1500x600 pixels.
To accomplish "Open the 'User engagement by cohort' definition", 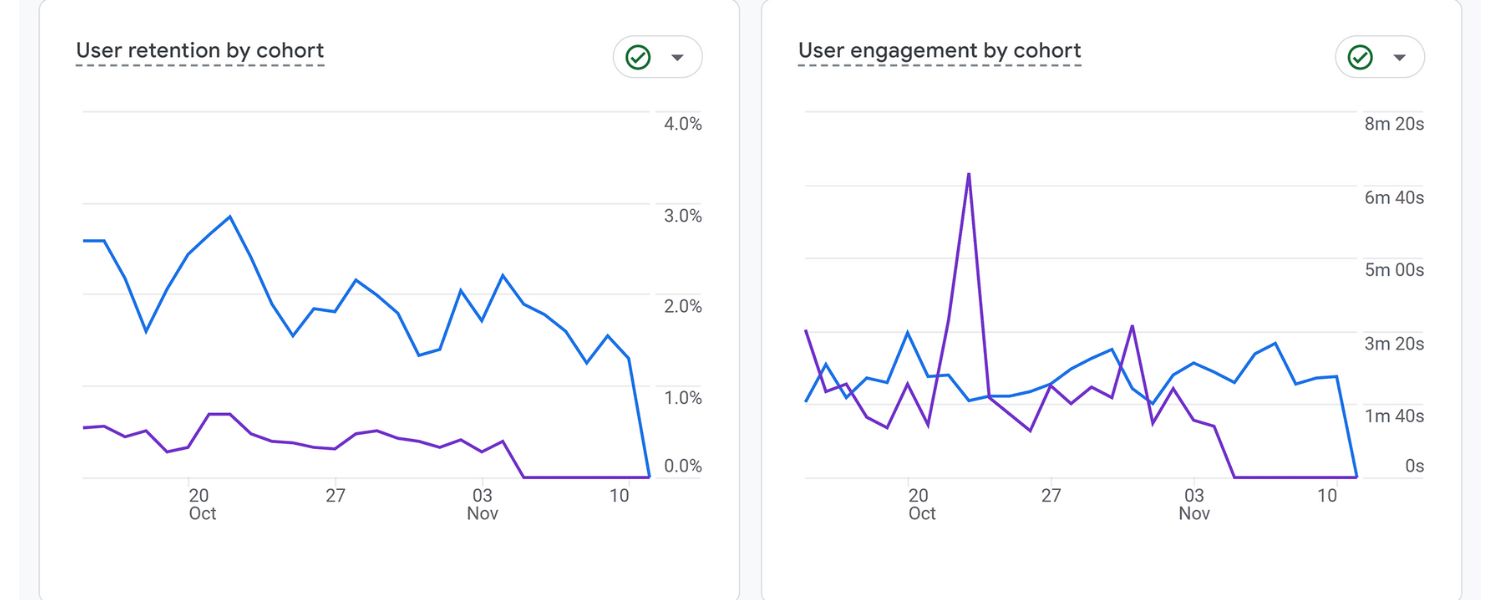I will click(938, 50).
